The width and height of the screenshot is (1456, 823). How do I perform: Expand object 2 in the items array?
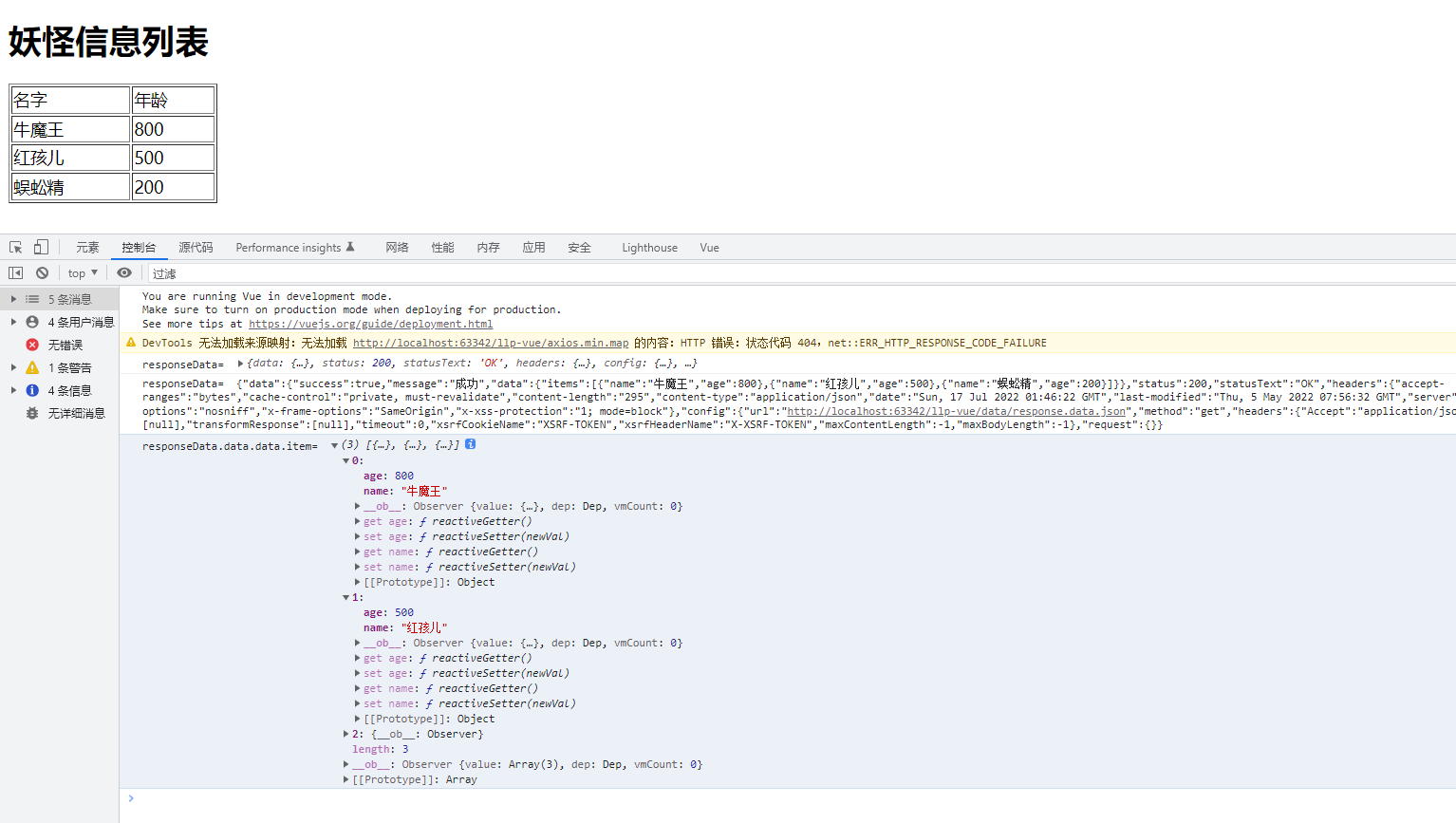(x=346, y=733)
